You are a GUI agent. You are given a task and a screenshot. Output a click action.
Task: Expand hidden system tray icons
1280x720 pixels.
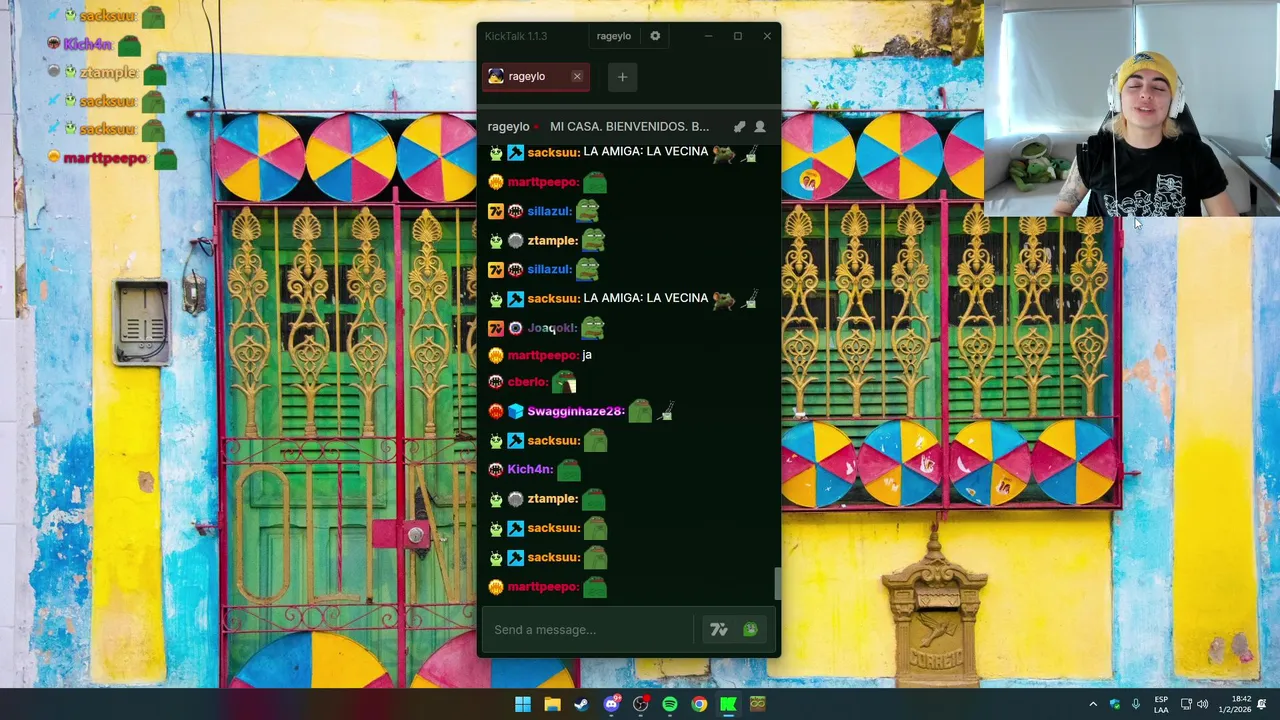click(1093, 704)
